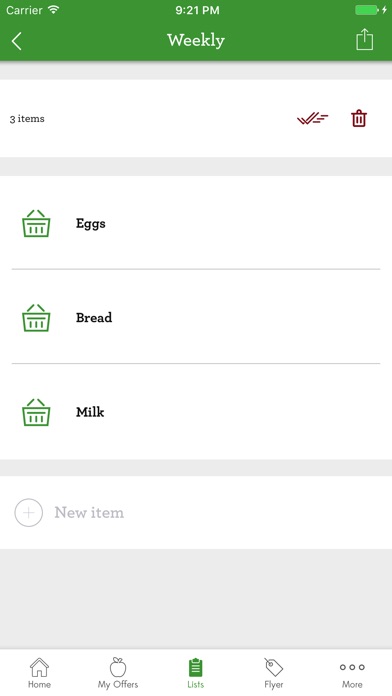
Task: Tap the back arrow in the header
Action: pos(16,41)
